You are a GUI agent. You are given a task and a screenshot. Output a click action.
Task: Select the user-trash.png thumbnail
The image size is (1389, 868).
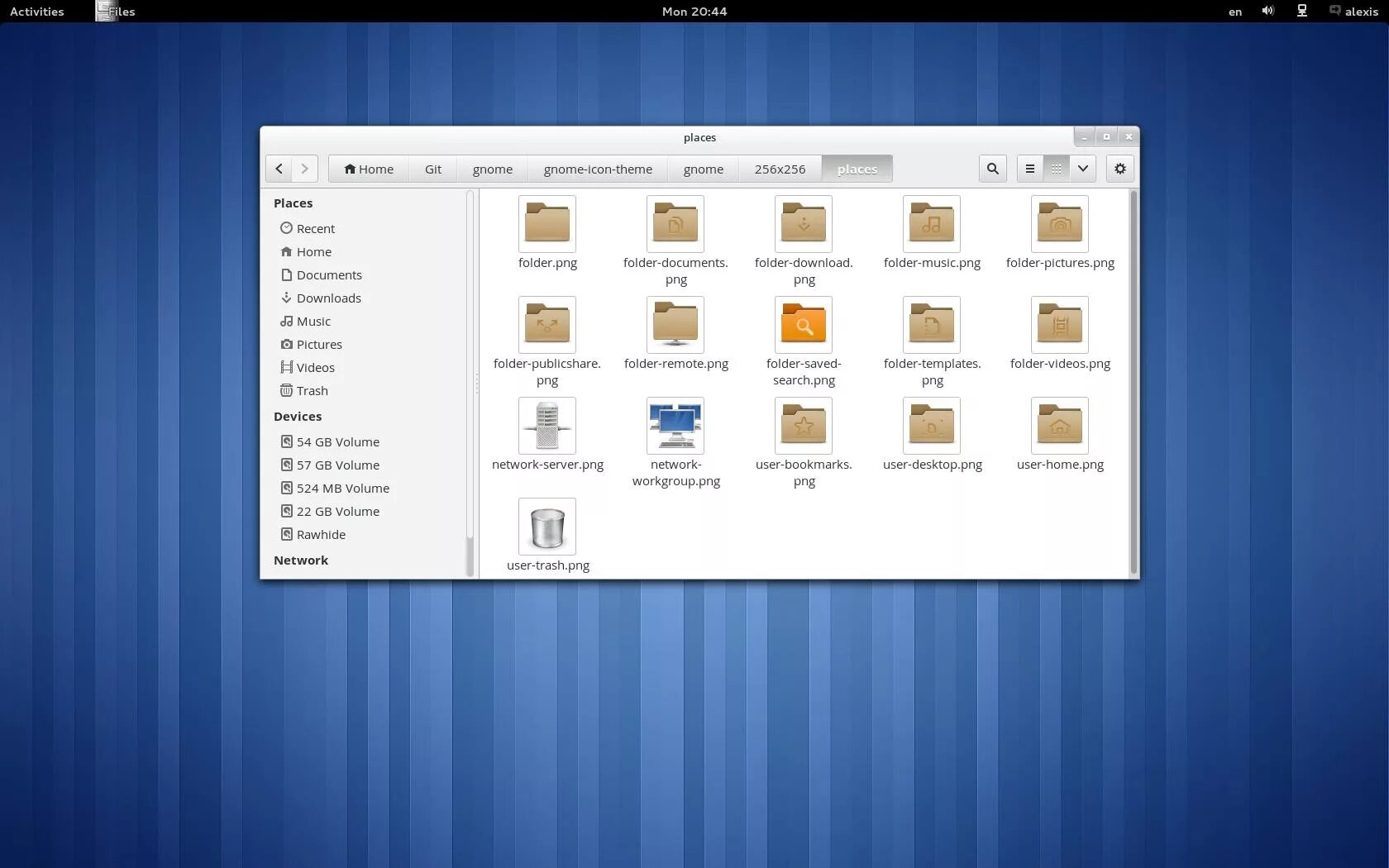coord(547,527)
